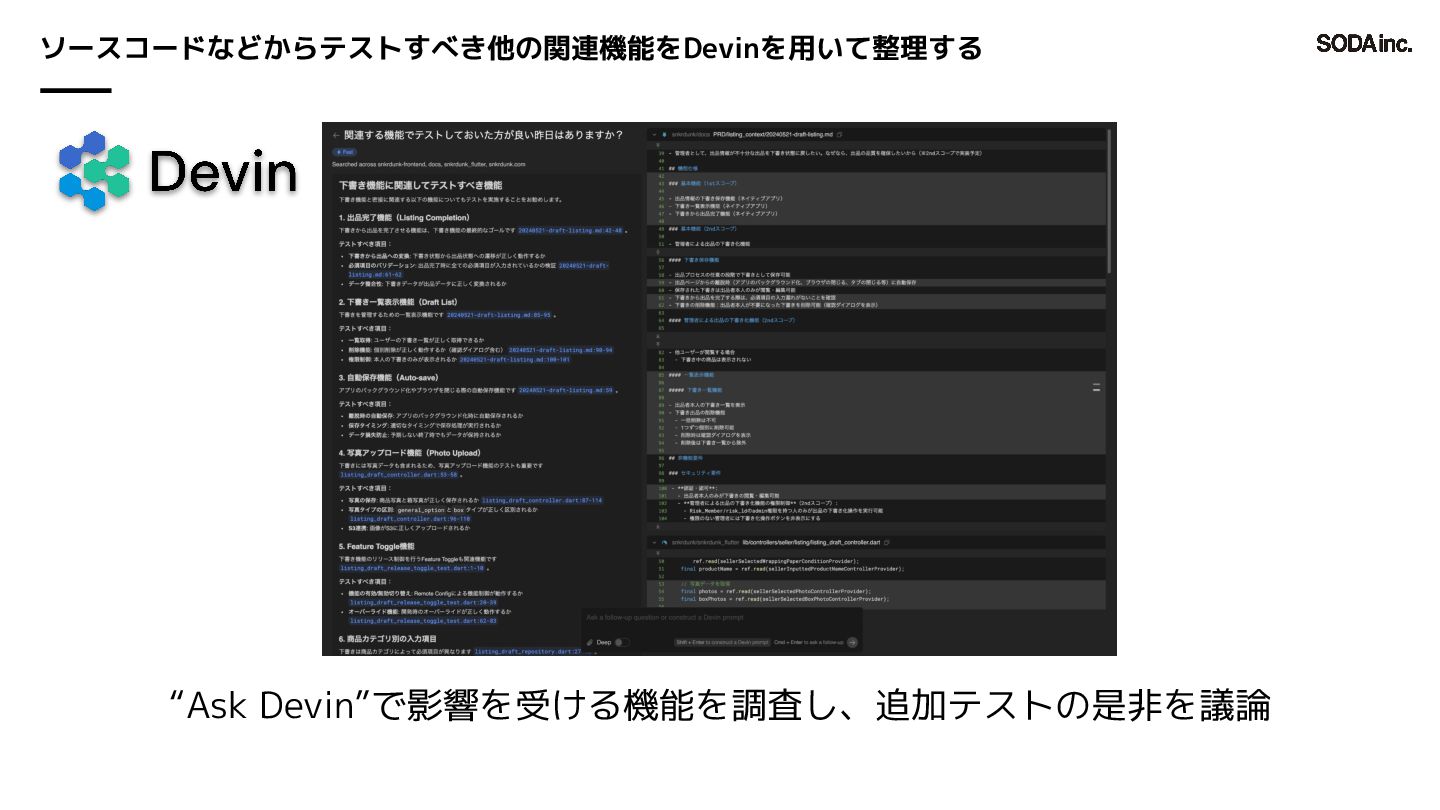Click heading '1. 出品完了機能（Listing Completion）'

403,217
